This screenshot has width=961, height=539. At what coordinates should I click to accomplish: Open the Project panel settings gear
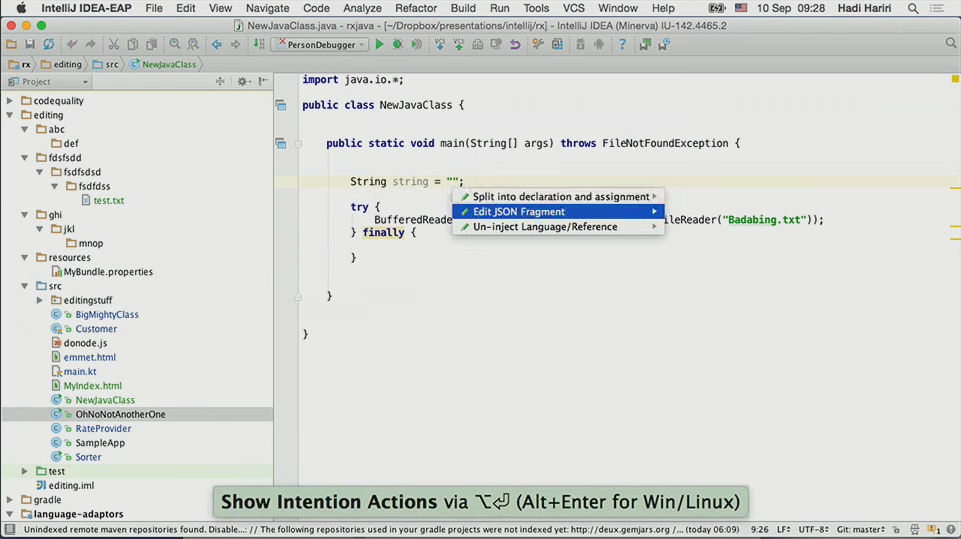[x=242, y=82]
